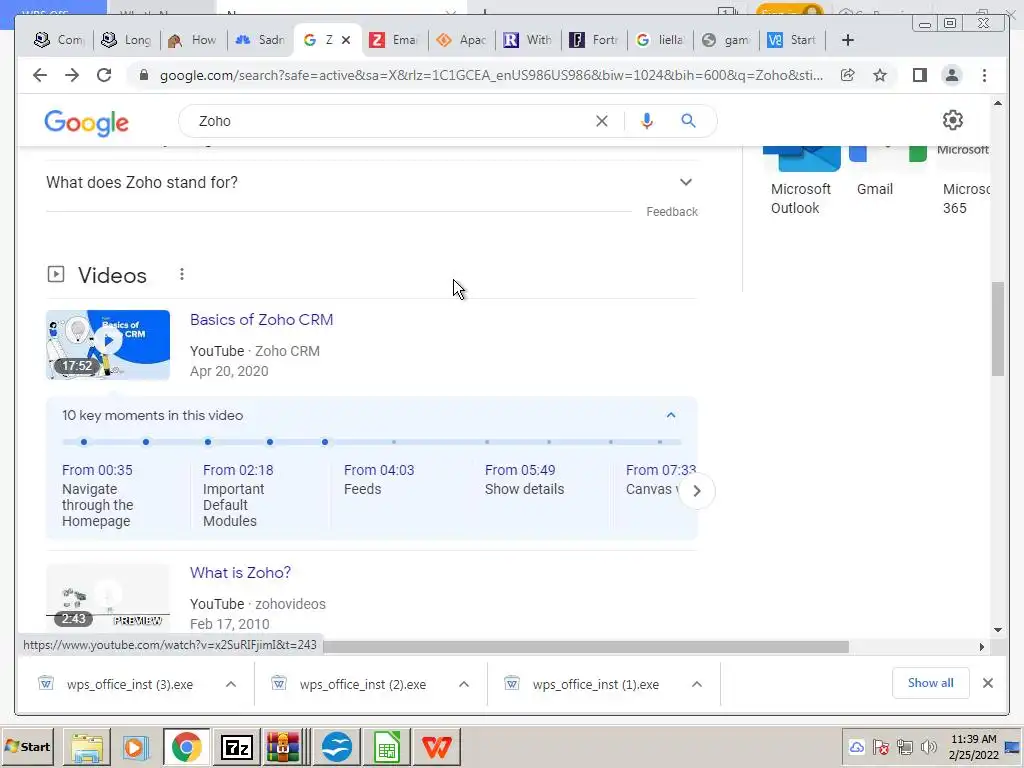Click first dot on key moments timeline
The image size is (1024, 768).
click(84, 442)
